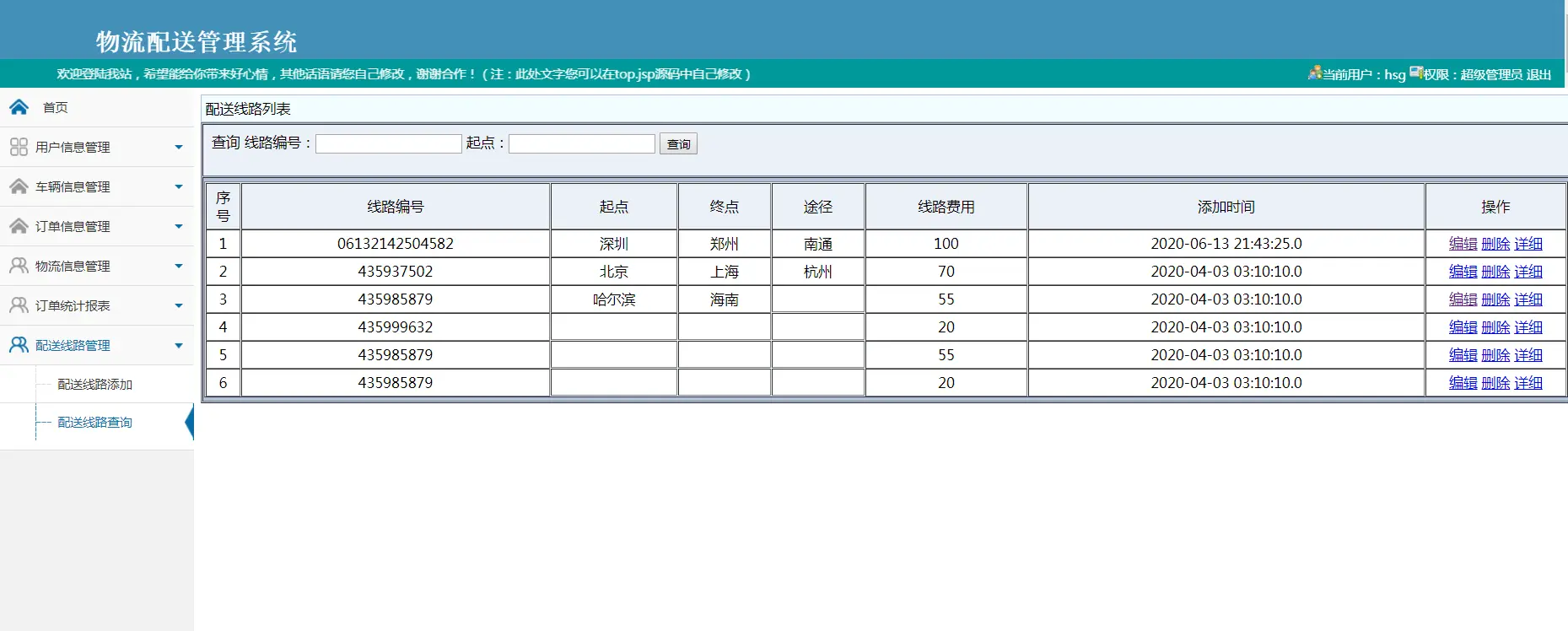
Task: Expand 订单统计报表 dropdown arrow
Action: click(179, 306)
